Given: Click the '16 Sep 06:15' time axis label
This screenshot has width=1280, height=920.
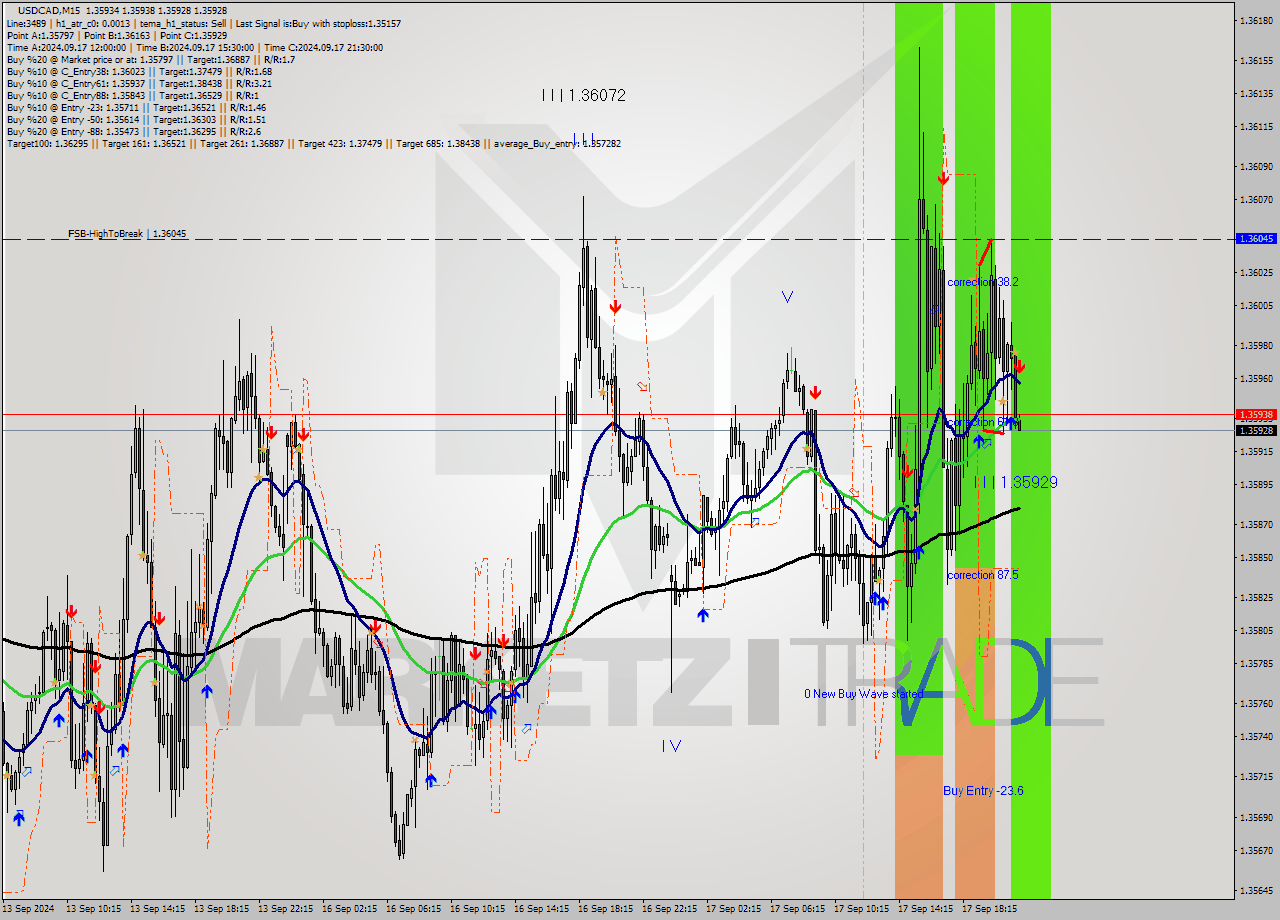Looking at the screenshot, I should 413,909.
